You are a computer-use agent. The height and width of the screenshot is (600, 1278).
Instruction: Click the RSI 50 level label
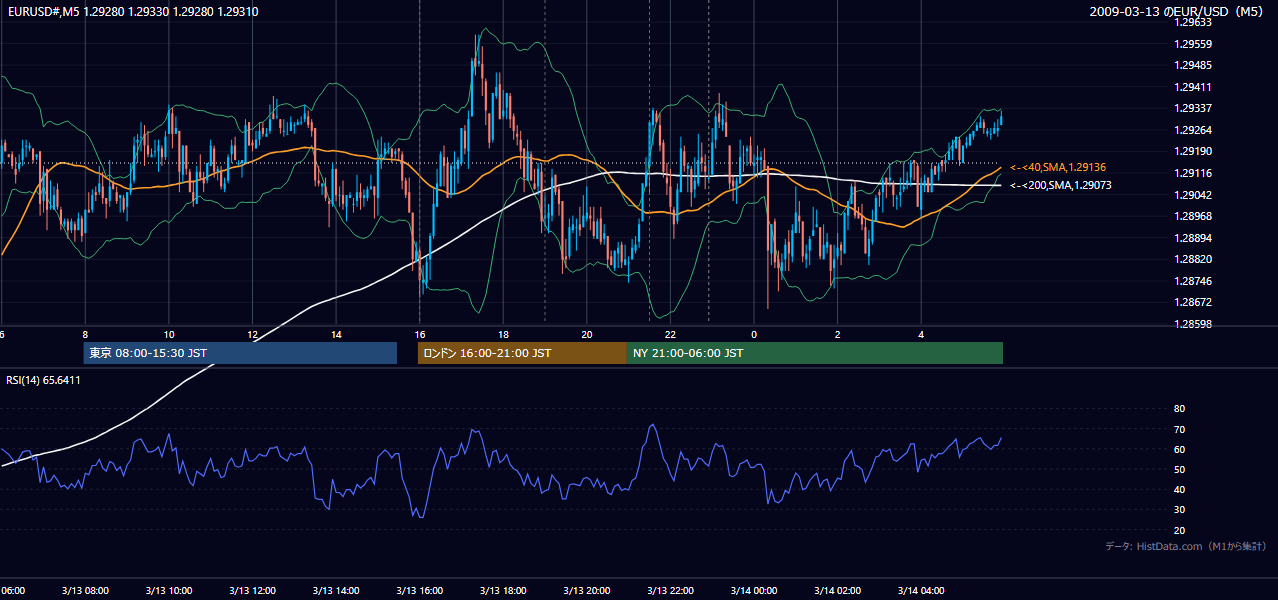1179,469
